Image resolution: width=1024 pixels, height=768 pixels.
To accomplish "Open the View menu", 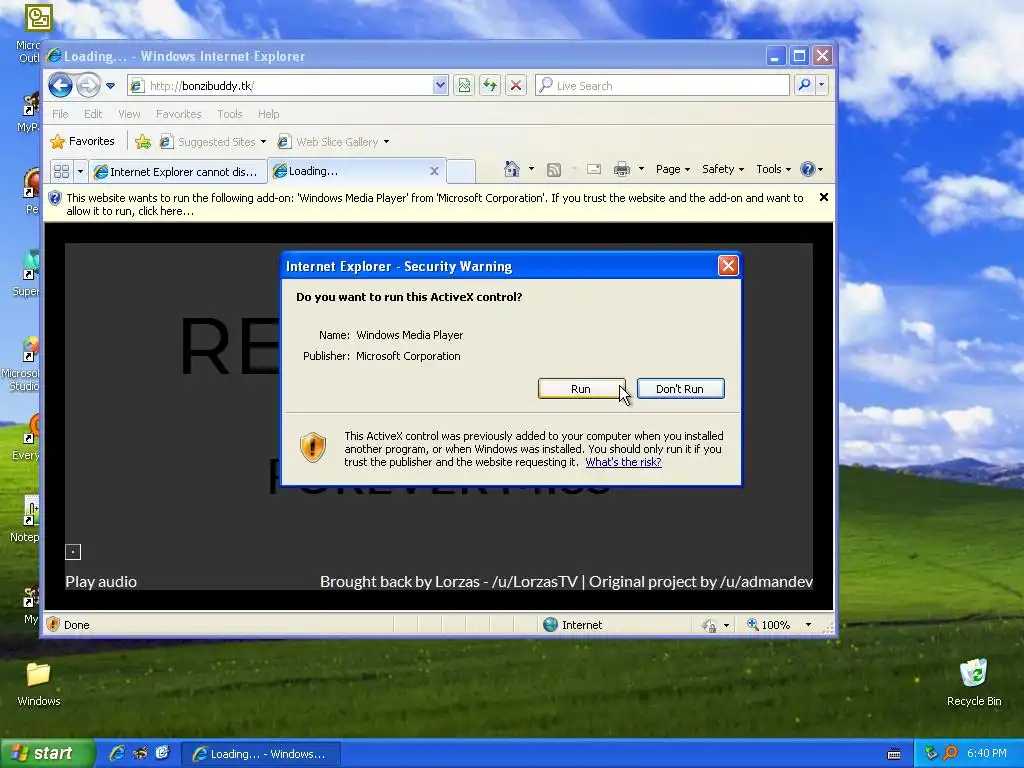I will click(129, 114).
